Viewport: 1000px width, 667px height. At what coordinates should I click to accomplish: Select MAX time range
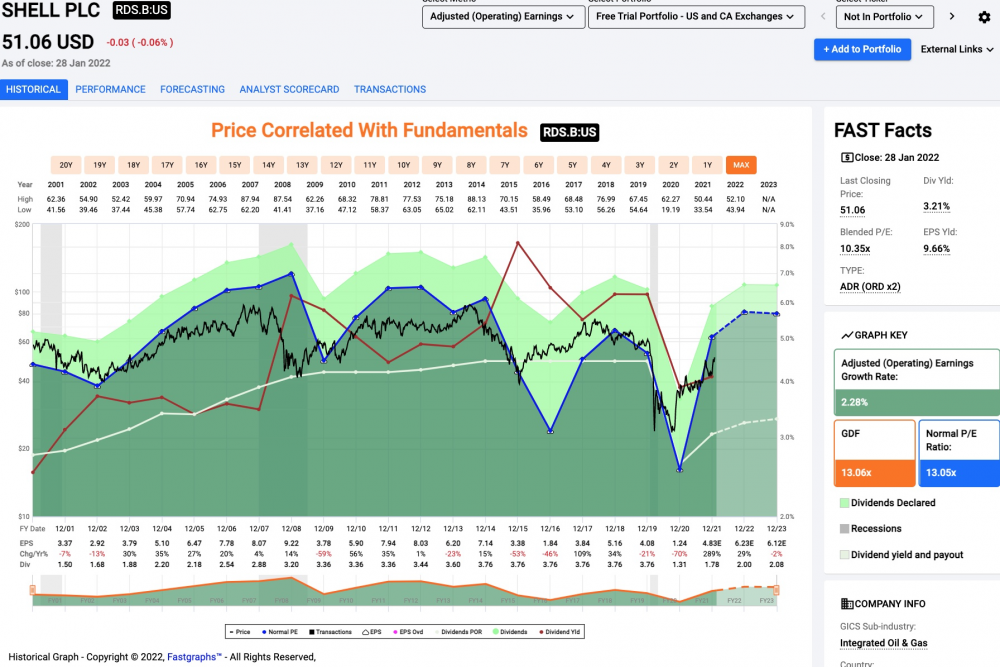point(741,165)
